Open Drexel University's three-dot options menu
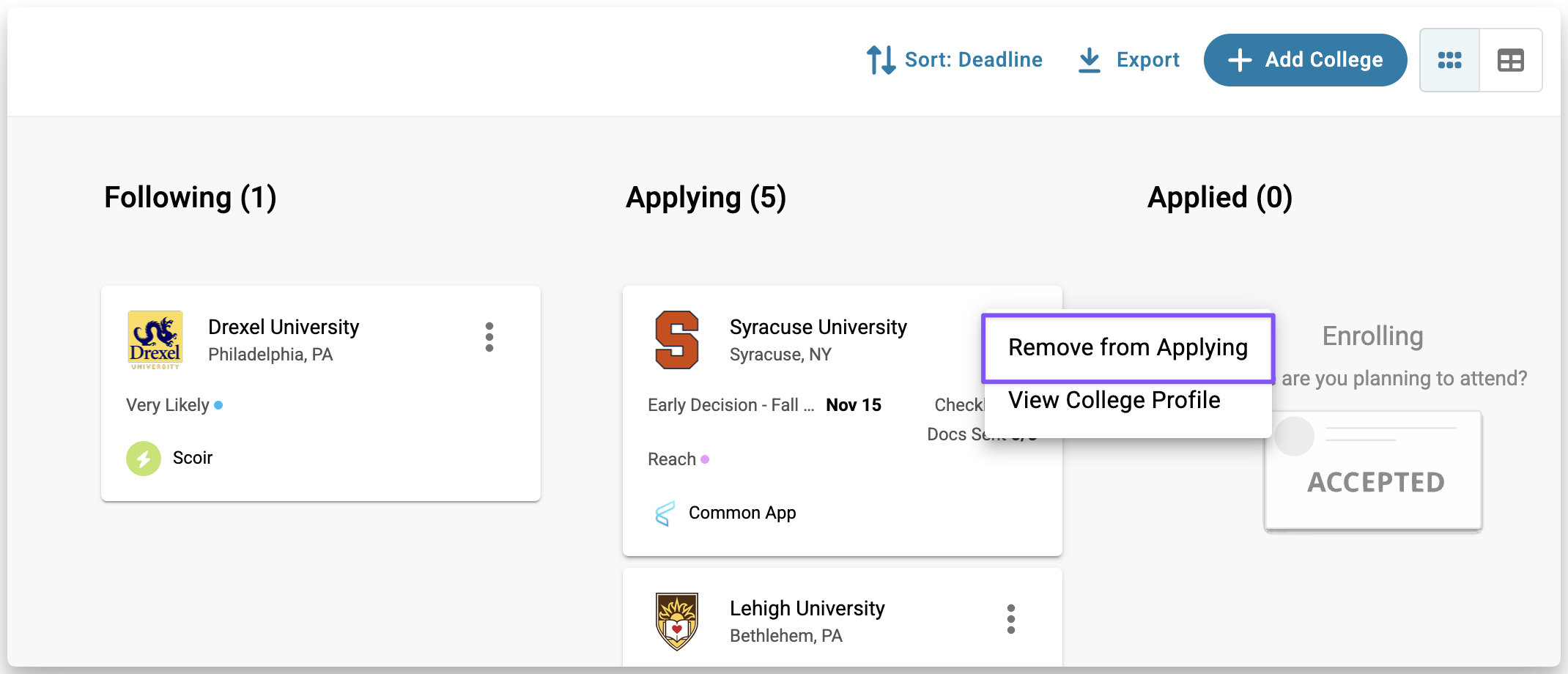Screen dimensions: 1568x674 (x=489, y=337)
